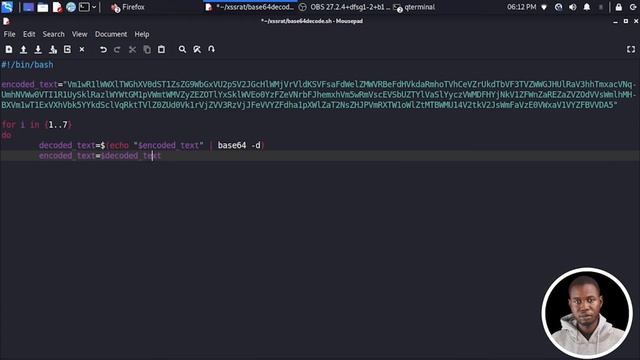This screenshot has width=640, height=360.
Task: Open notifications bell tray icon
Action: (x=587, y=7)
